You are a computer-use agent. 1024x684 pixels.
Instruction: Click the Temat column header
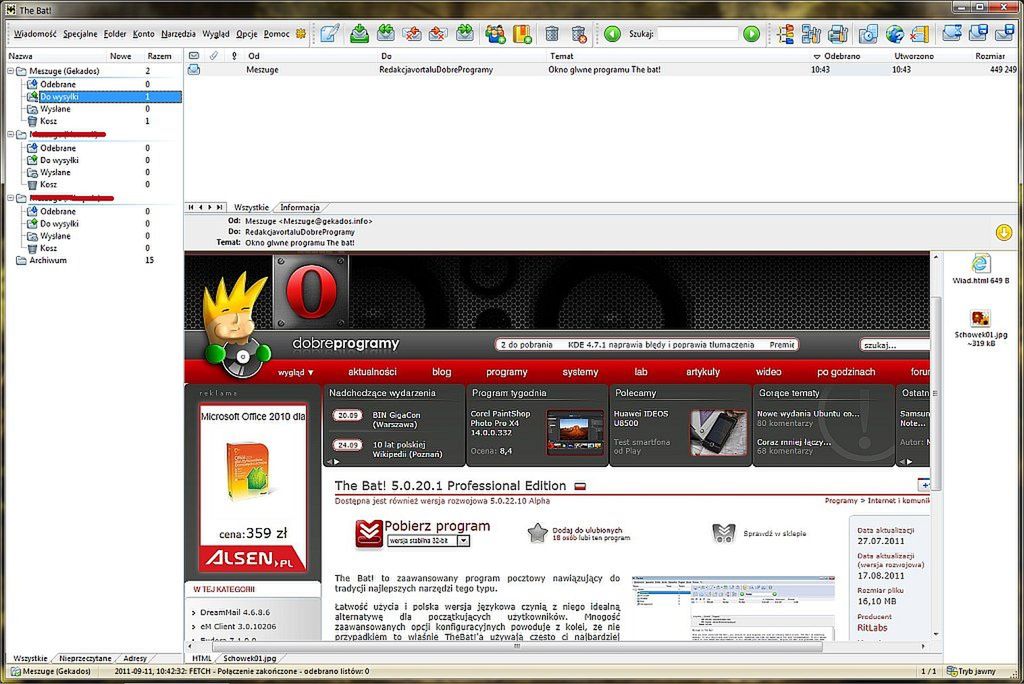point(562,56)
